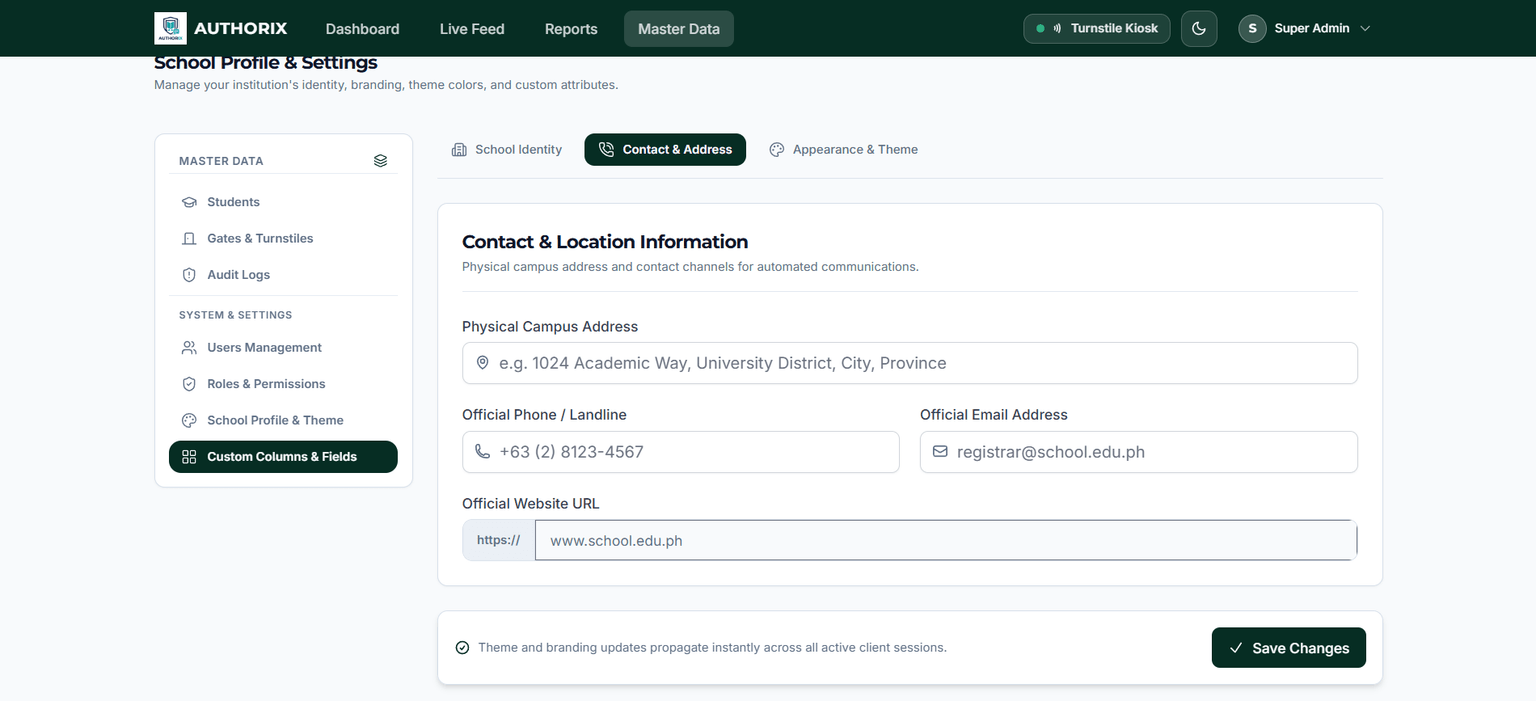Image resolution: width=1536 pixels, height=701 pixels.
Task: Click the SYSTEM & SETTINGS section label
Action: (236, 315)
